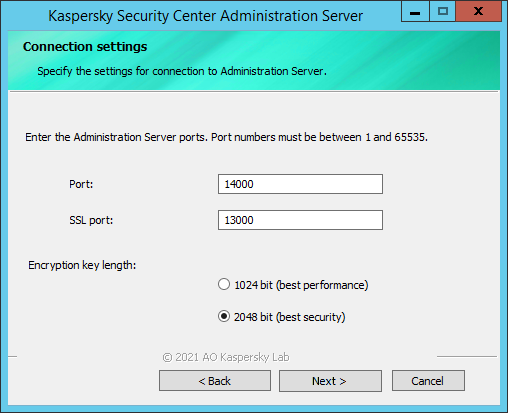This screenshot has width=508, height=413.
Task: Return with the Back button
Action: pos(215,381)
